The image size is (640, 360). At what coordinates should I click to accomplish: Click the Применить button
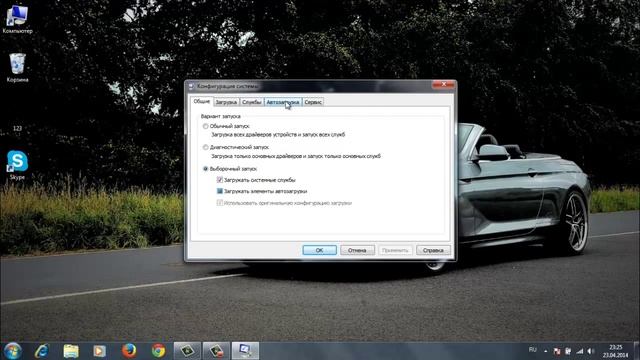pos(395,250)
